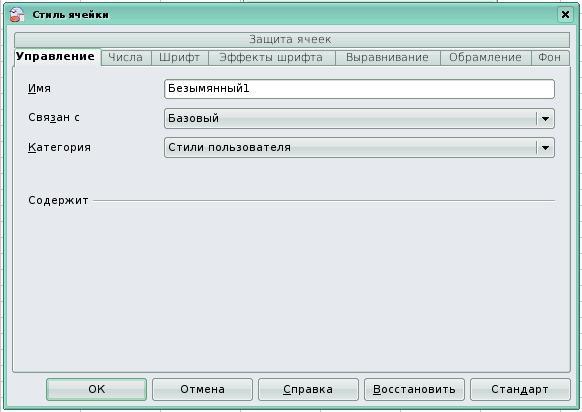The height and width of the screenshot is (412, 582).
Task: Click the Категория label
Action: click(59, 147)
